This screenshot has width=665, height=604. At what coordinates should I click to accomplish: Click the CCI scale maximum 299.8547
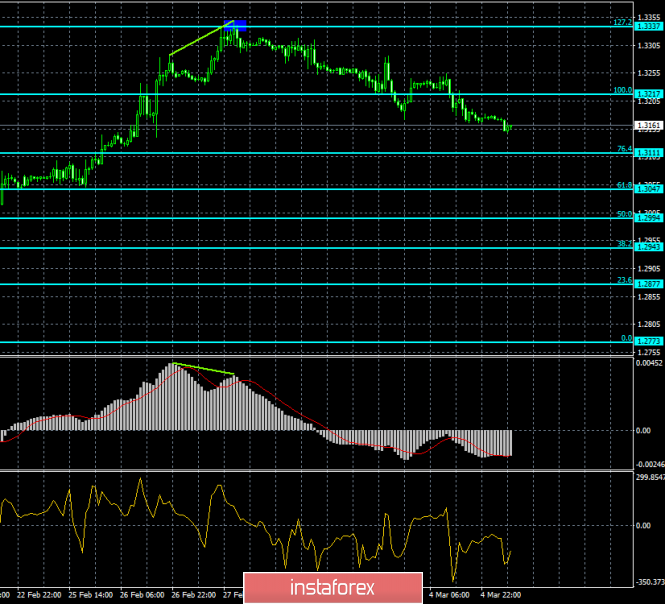pos(650,477)
